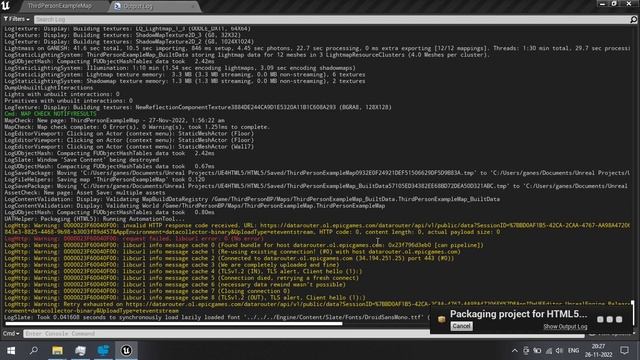The height and width of the screenshot is (360, 640).
Task: Click the 'DumpUnbuiltLightInteractions' log line
Action: tap(49, 88)
